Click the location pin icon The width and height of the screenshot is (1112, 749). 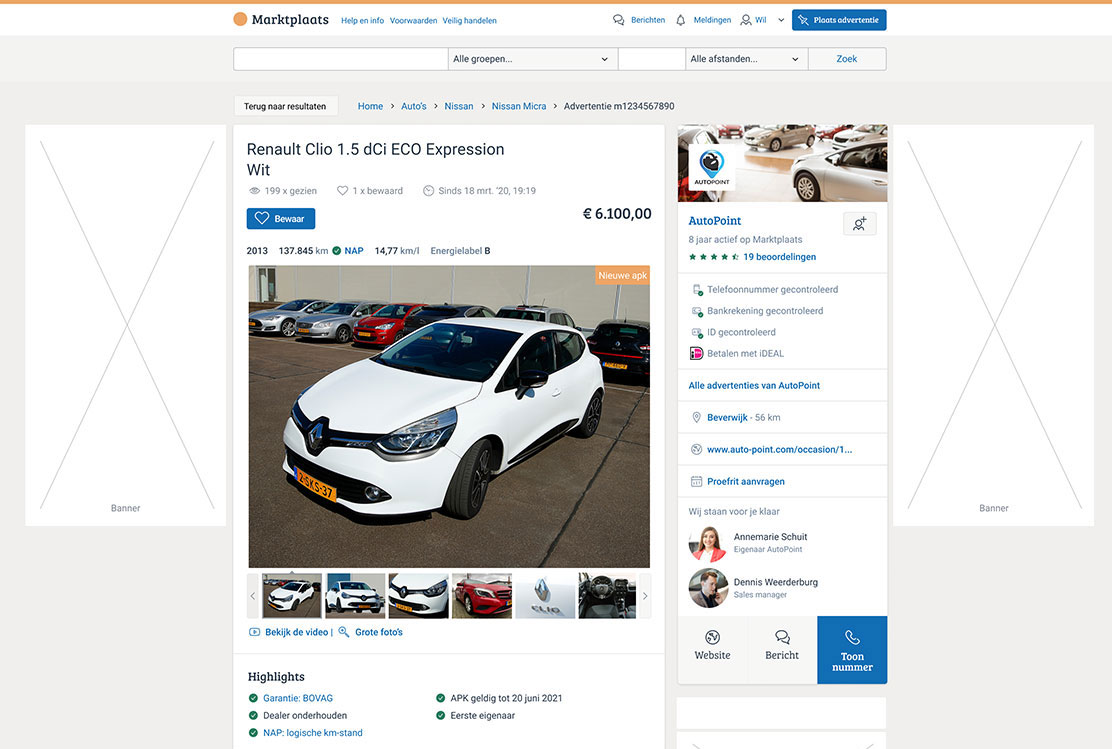coord(696,418)
